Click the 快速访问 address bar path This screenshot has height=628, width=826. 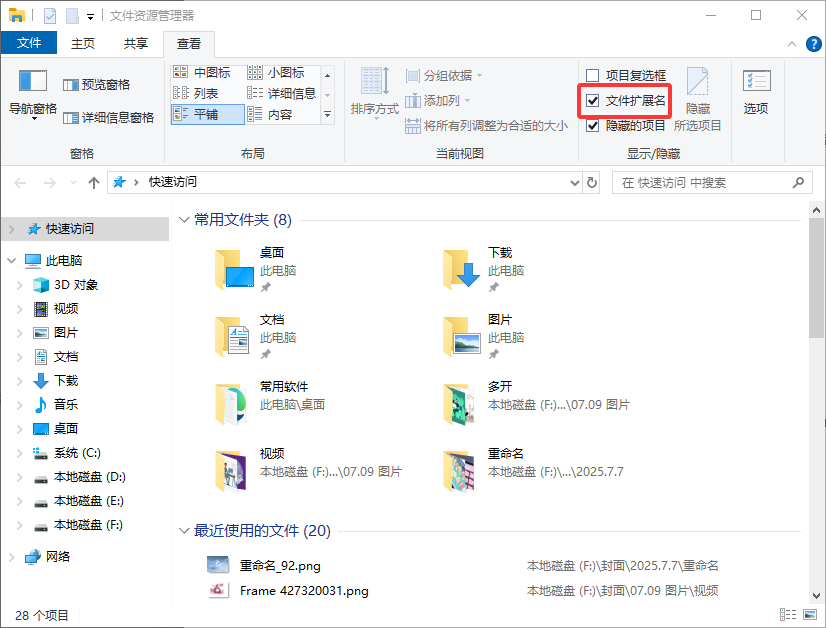[x=173, y=182]
